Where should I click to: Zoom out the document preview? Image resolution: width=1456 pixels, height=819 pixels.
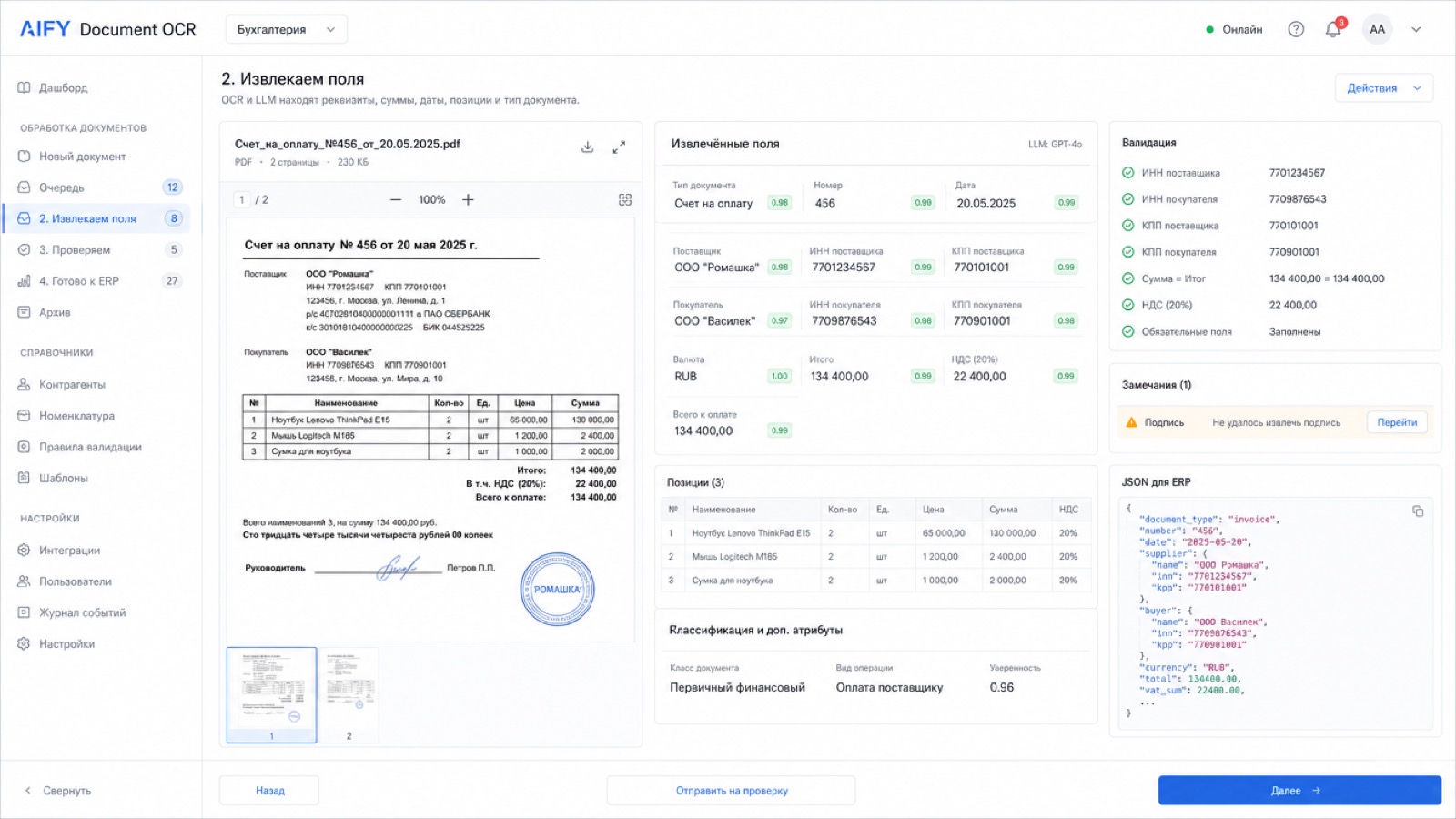pyautogui.click(x=396, y=199)
